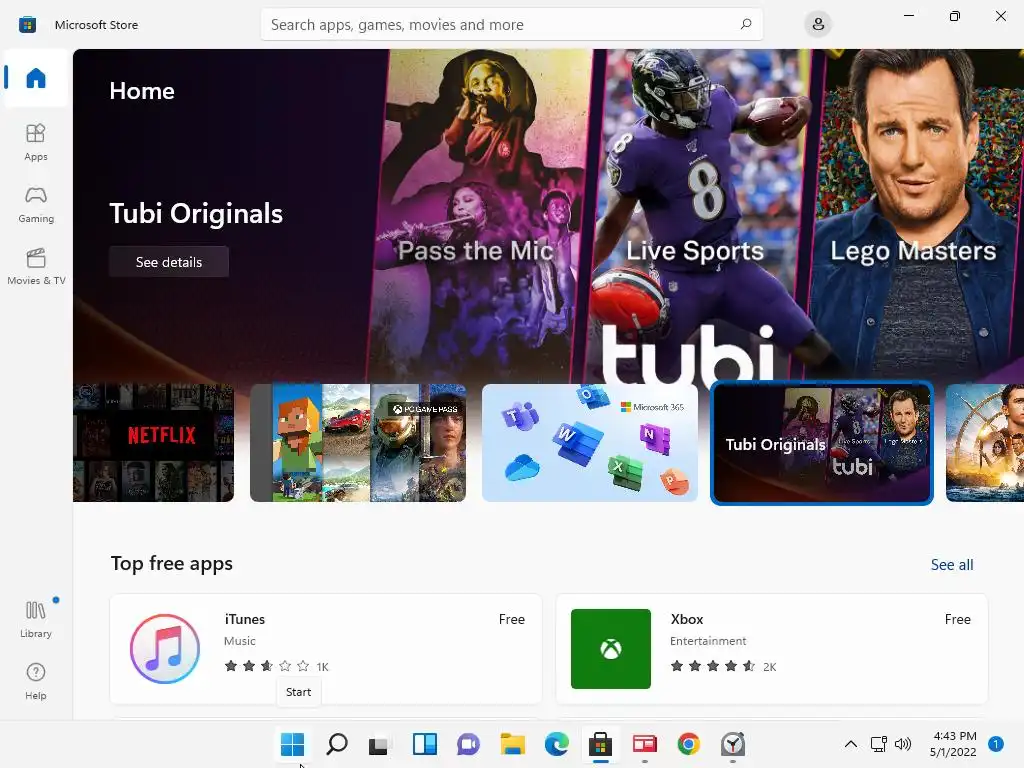The image size is (1024, 768).
Task: Open the clock and date in taskbar
Action: [x=953, y=744]
